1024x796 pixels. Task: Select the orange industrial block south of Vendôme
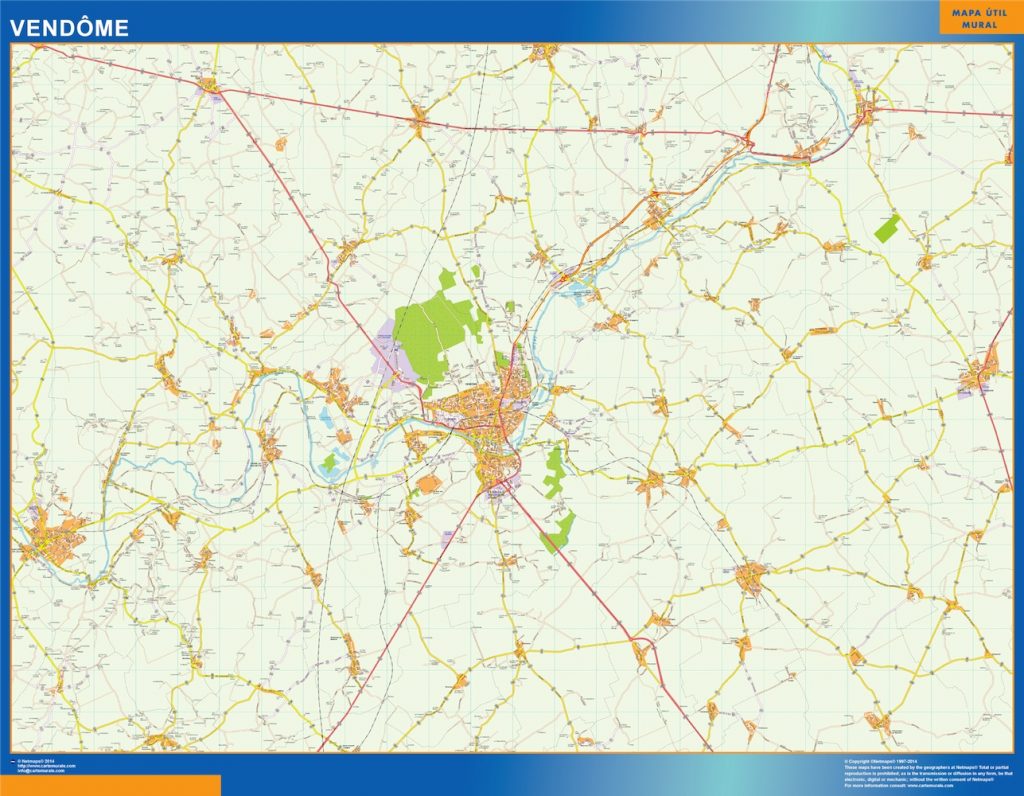[430, 484]
